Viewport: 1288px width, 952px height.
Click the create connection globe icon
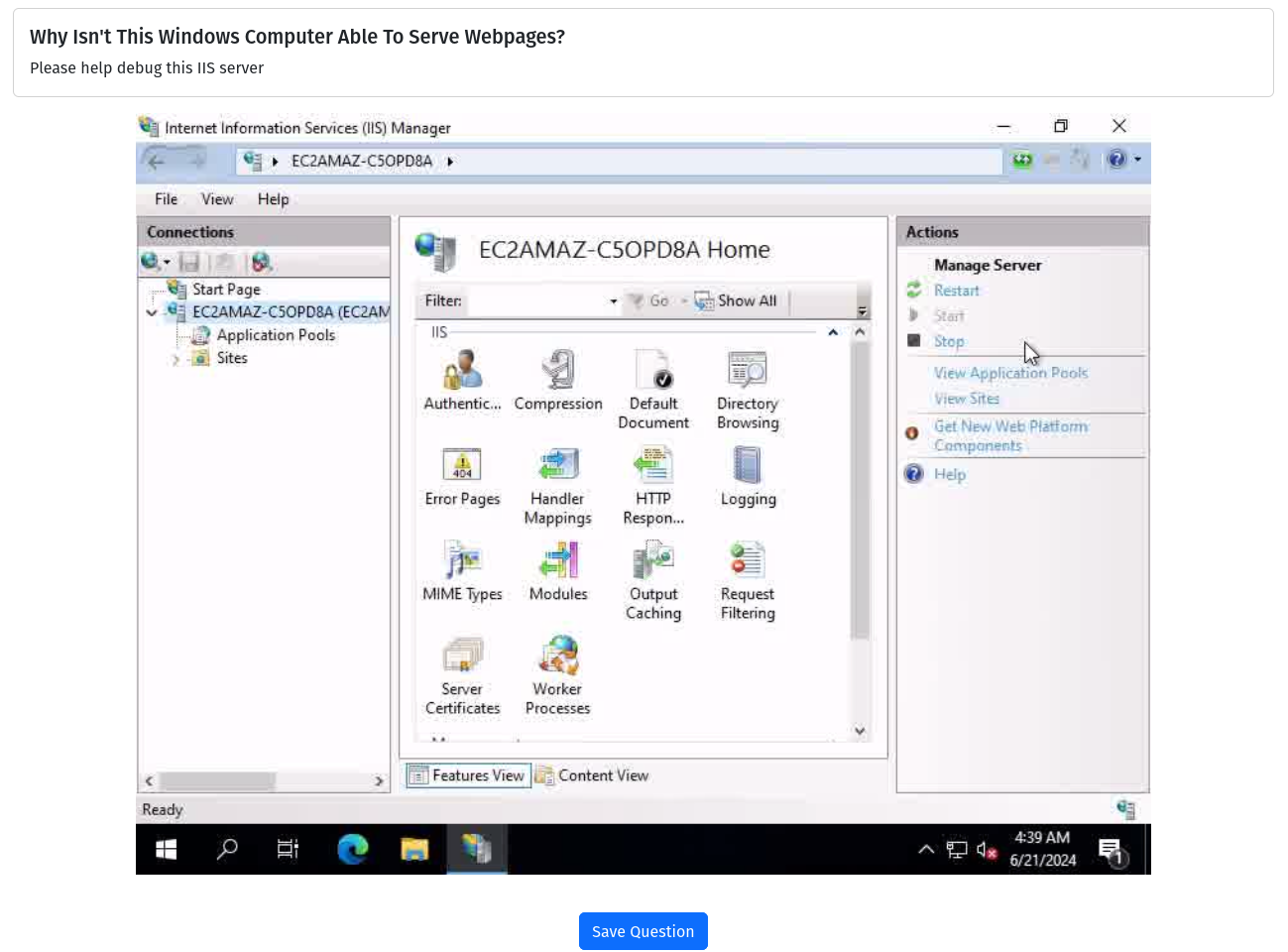point(150,262)
